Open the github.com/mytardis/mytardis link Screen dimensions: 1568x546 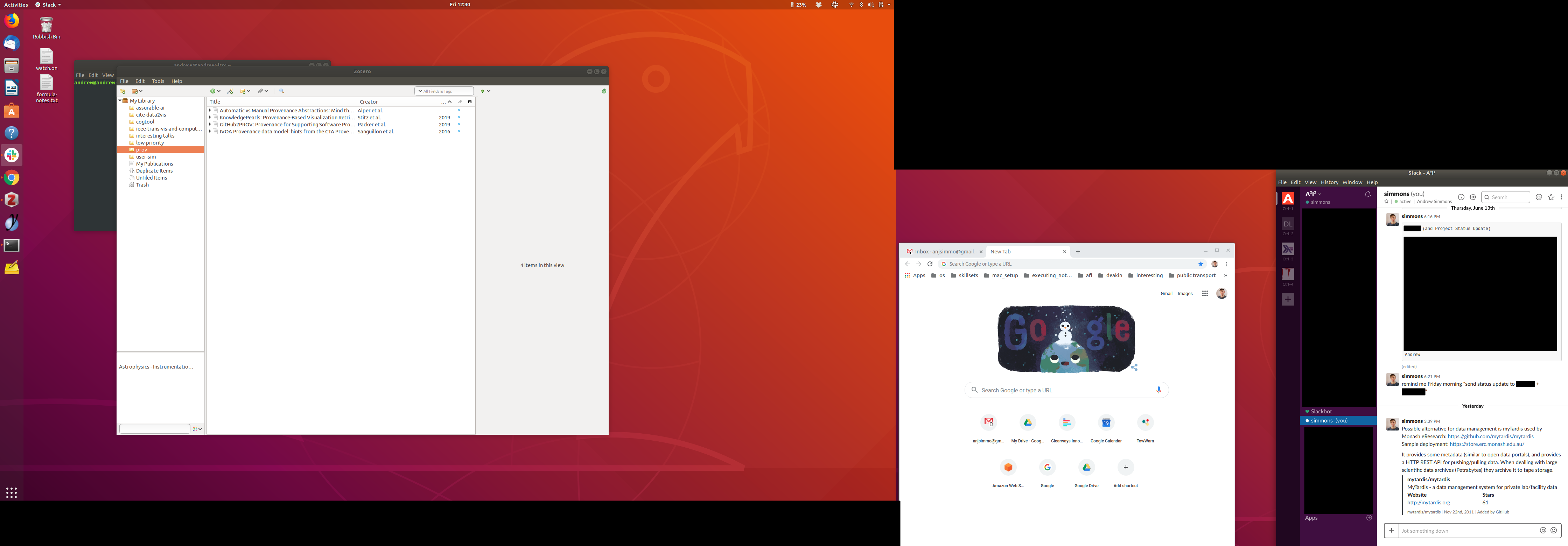click(1490, 436)
